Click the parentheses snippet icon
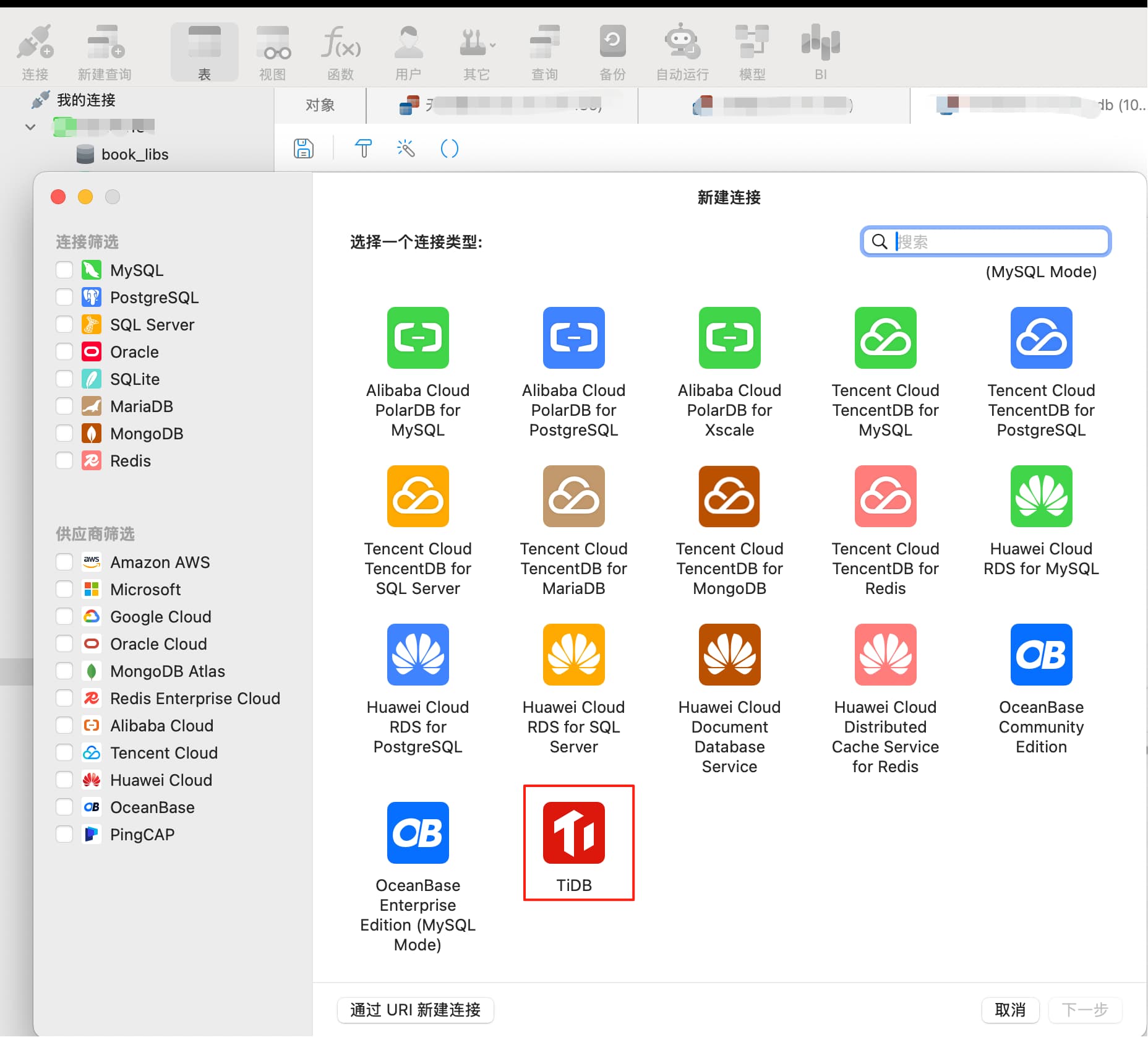1148x1037 pixels. [450, 148]
